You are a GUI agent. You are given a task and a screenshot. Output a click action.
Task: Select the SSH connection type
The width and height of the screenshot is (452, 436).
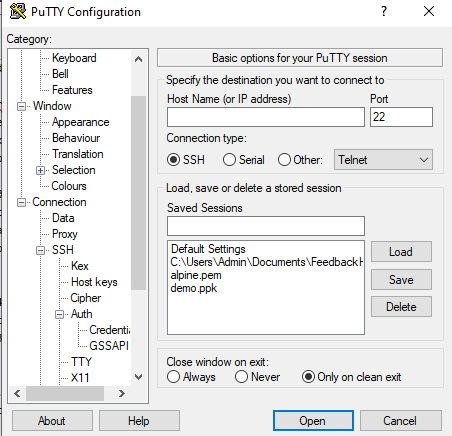[186, 160]
